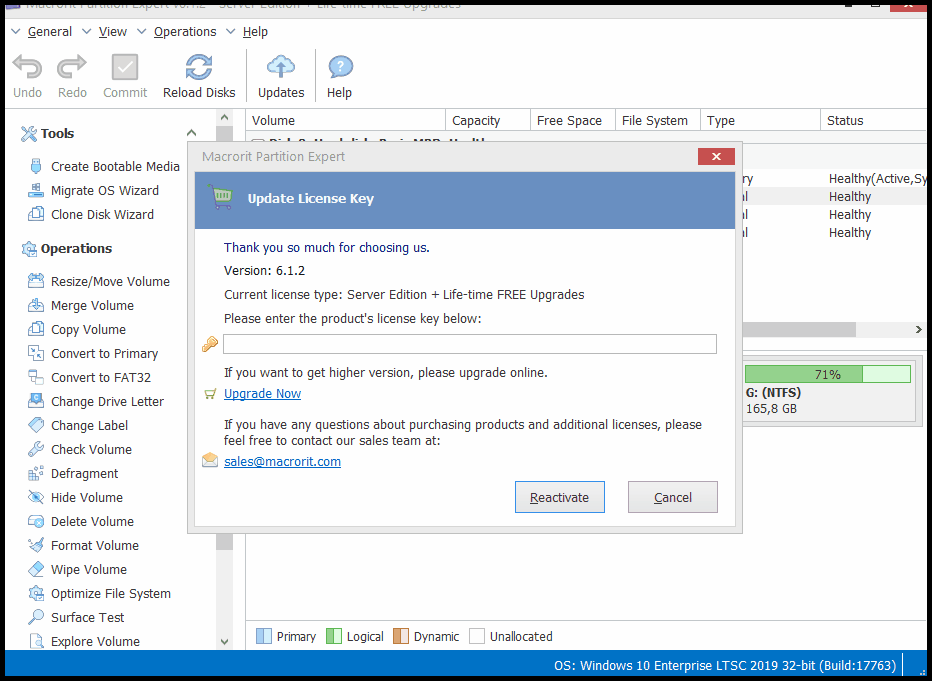932x681 pixels.
Task: Click the Primary legend color swatch
Action: click(x=263, y=636)
